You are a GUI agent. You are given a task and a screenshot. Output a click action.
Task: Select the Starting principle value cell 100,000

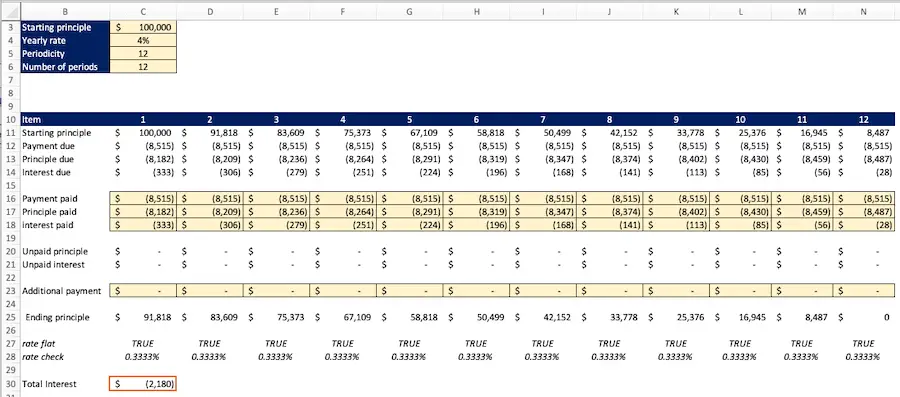(142, 27)
